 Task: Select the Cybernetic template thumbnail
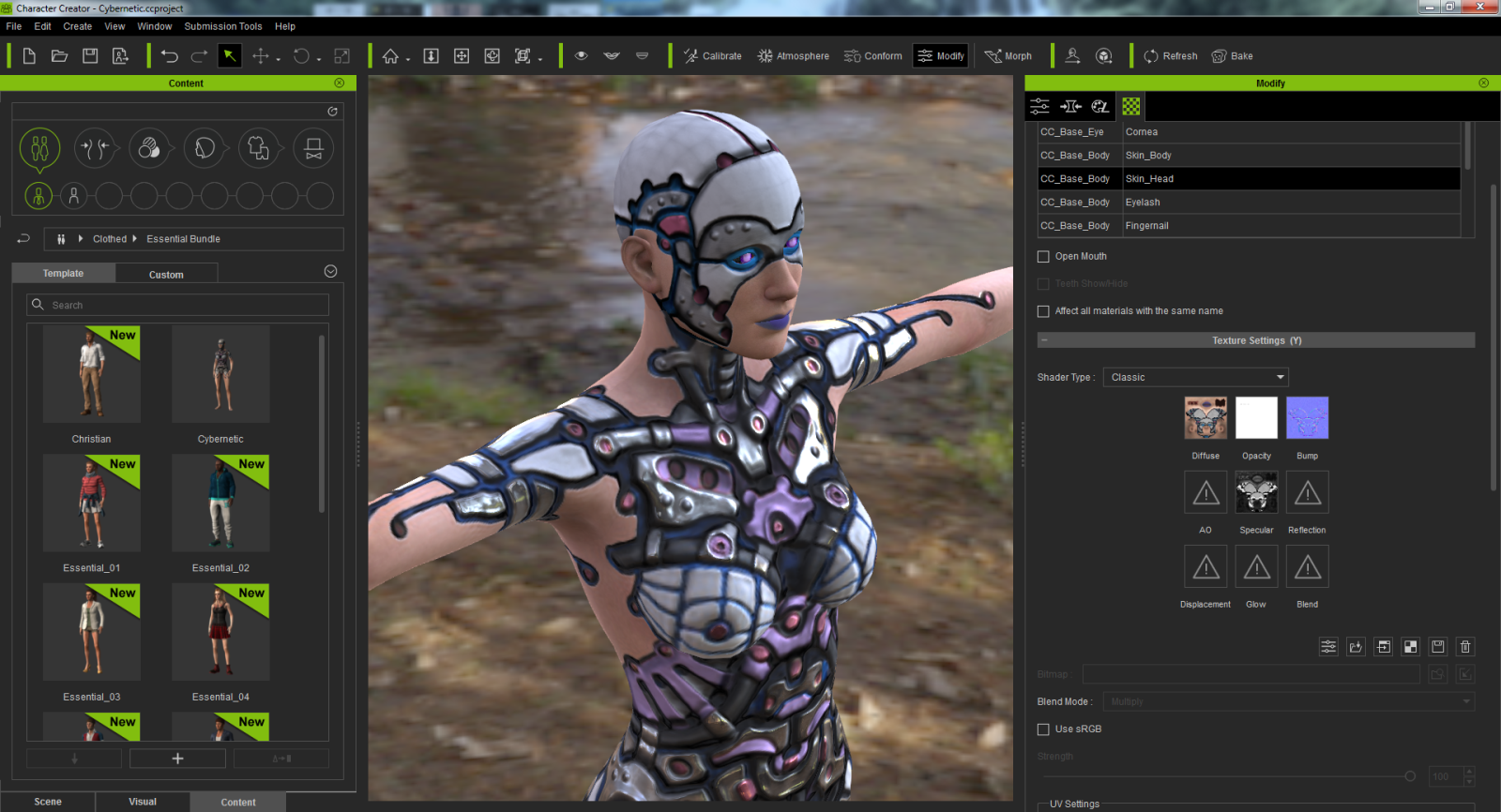220,374
